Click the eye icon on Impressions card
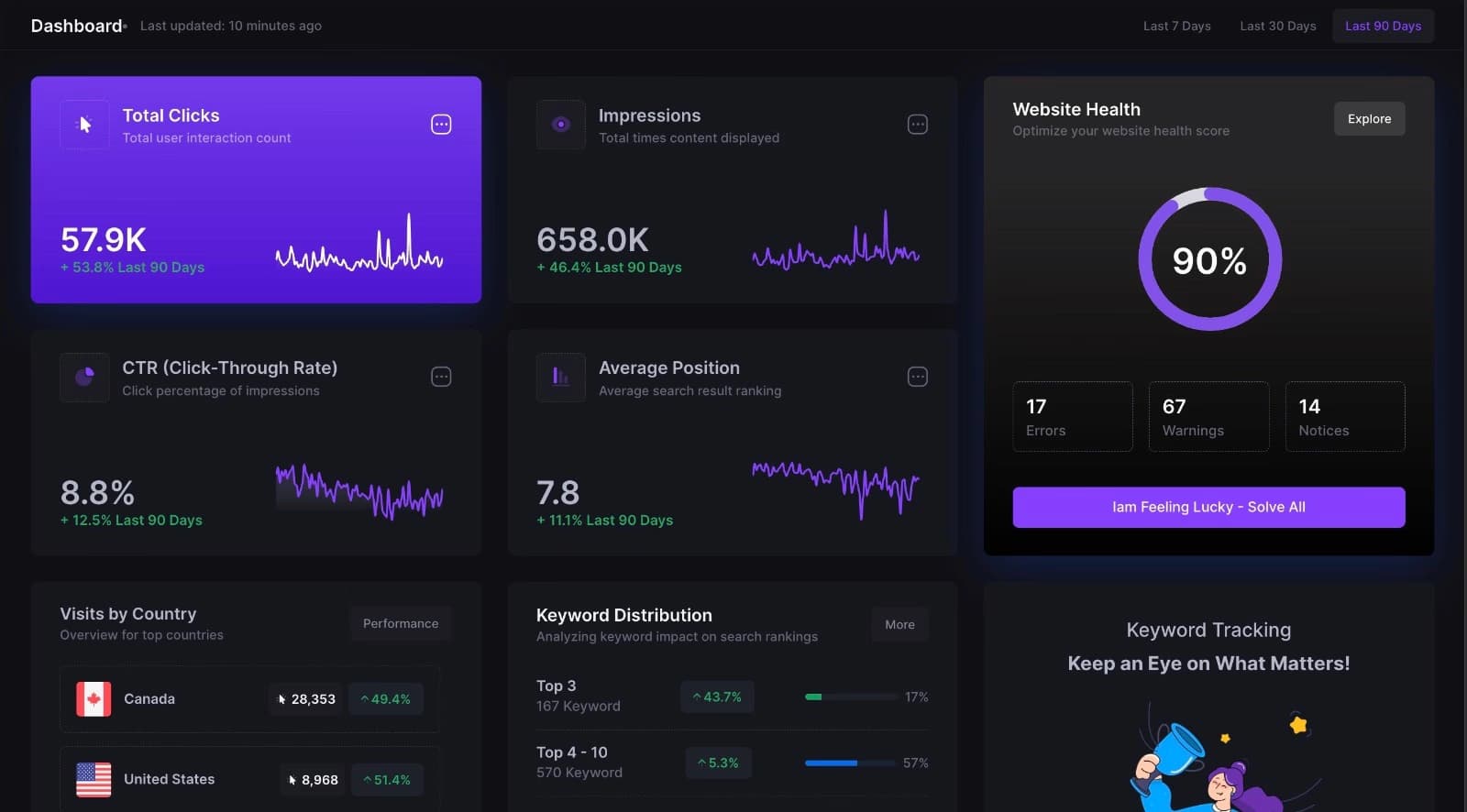 (561, 125)
